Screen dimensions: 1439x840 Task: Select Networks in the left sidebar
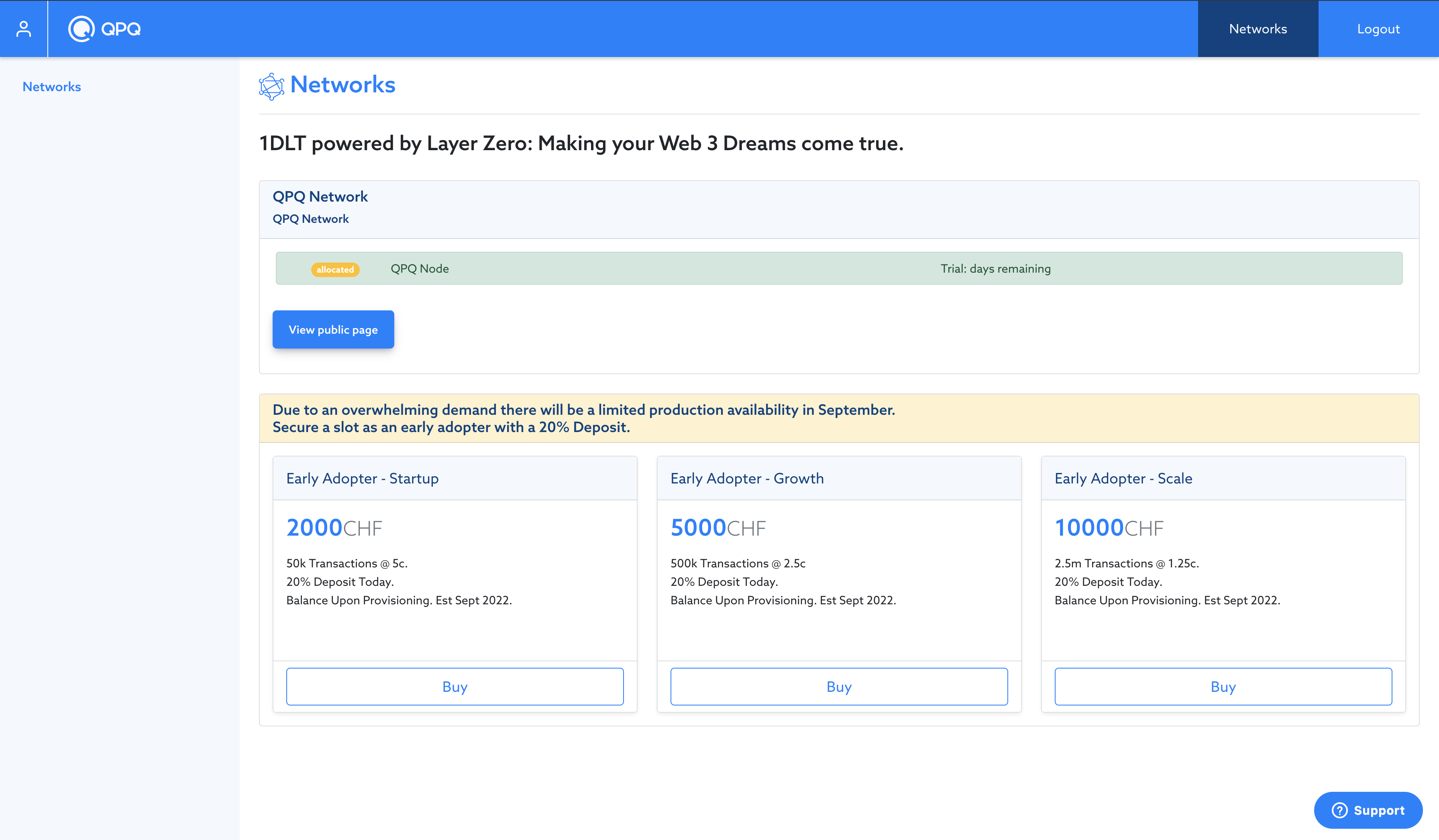point(51,87)
